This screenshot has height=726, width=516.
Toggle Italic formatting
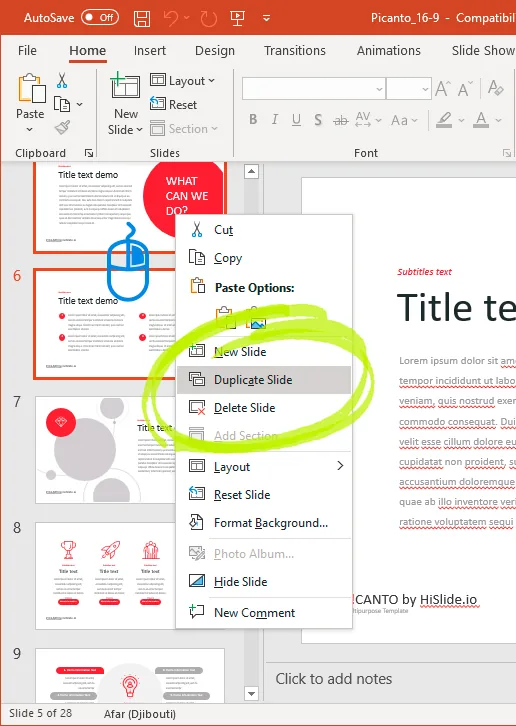pyautogui.click(x=275, y=120)
